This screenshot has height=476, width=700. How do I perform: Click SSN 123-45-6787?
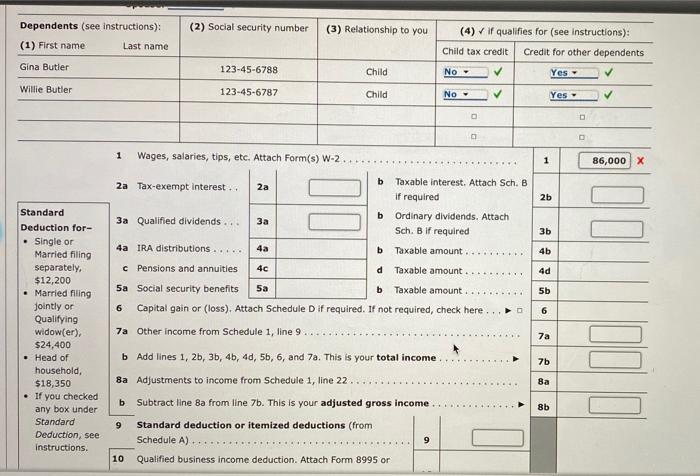(249, 92)
